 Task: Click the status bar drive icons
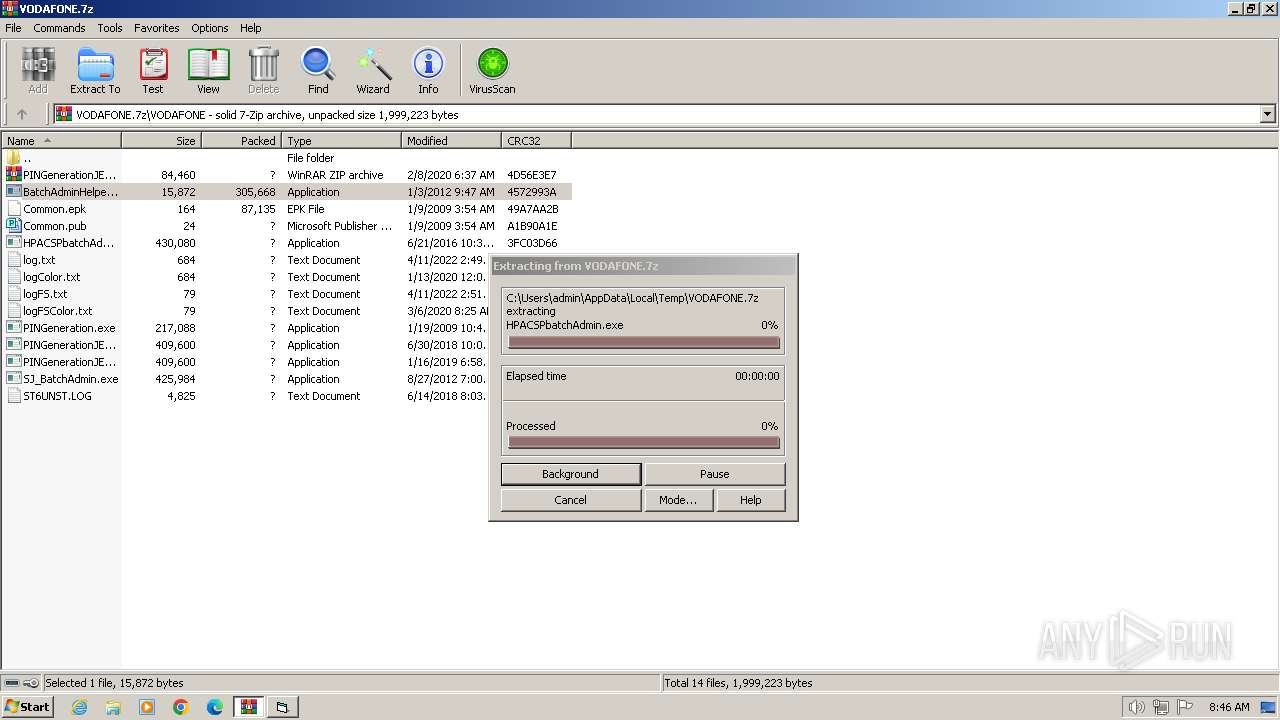click(x=21, y=683)
